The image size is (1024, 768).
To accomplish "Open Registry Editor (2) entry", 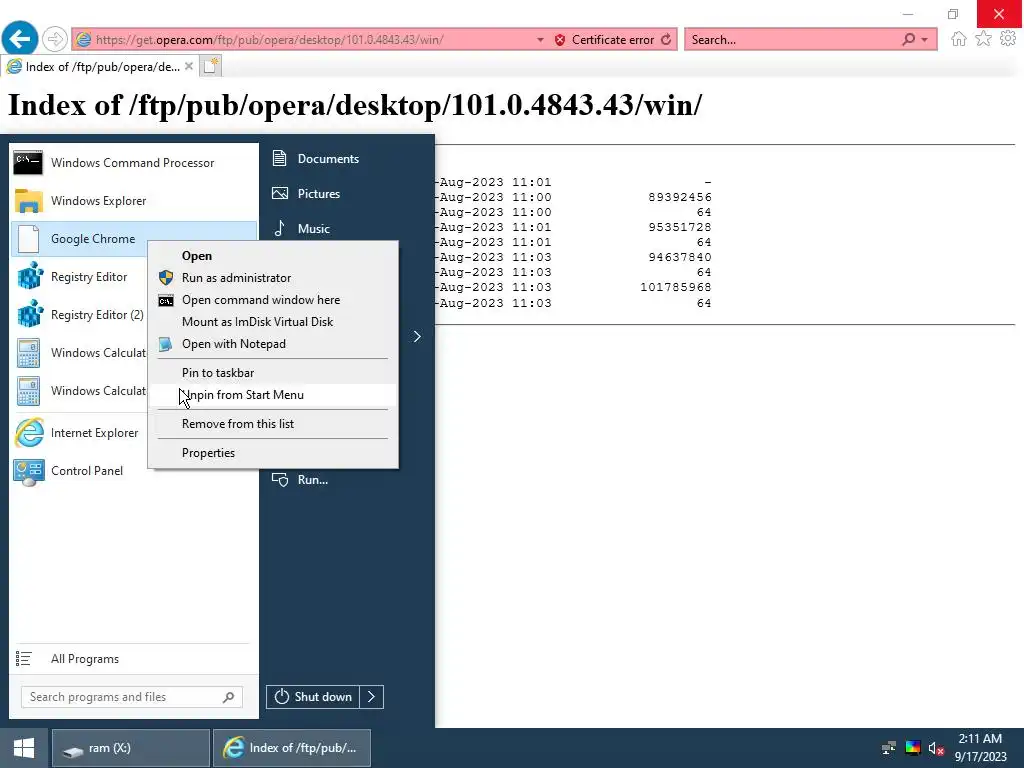I will coord(79,315).
